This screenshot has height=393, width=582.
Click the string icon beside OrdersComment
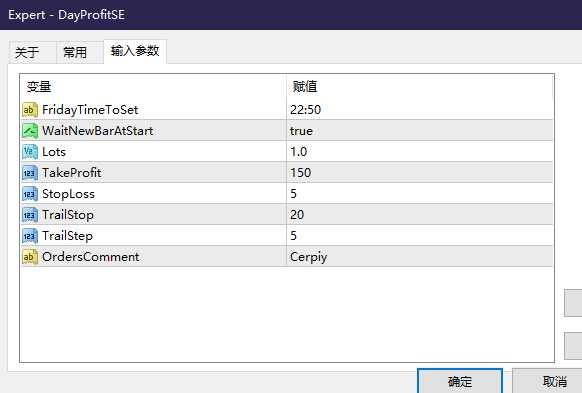tap(30, 257)
